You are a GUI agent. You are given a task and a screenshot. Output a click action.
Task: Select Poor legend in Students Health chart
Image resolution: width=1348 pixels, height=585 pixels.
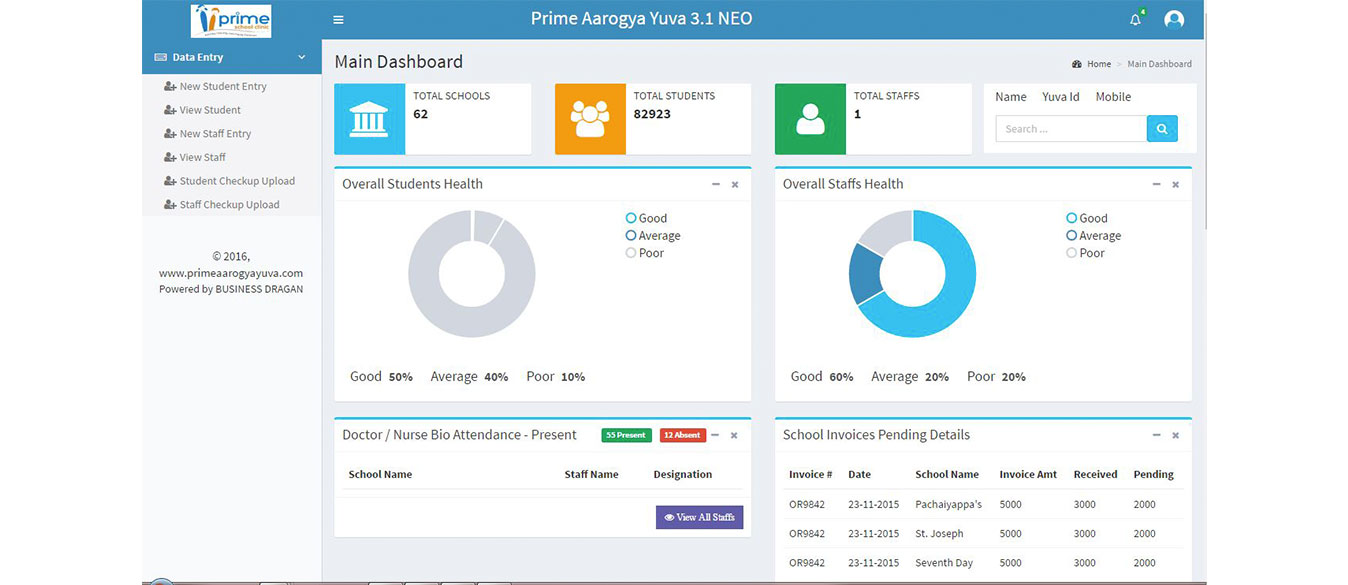[645, 253]
